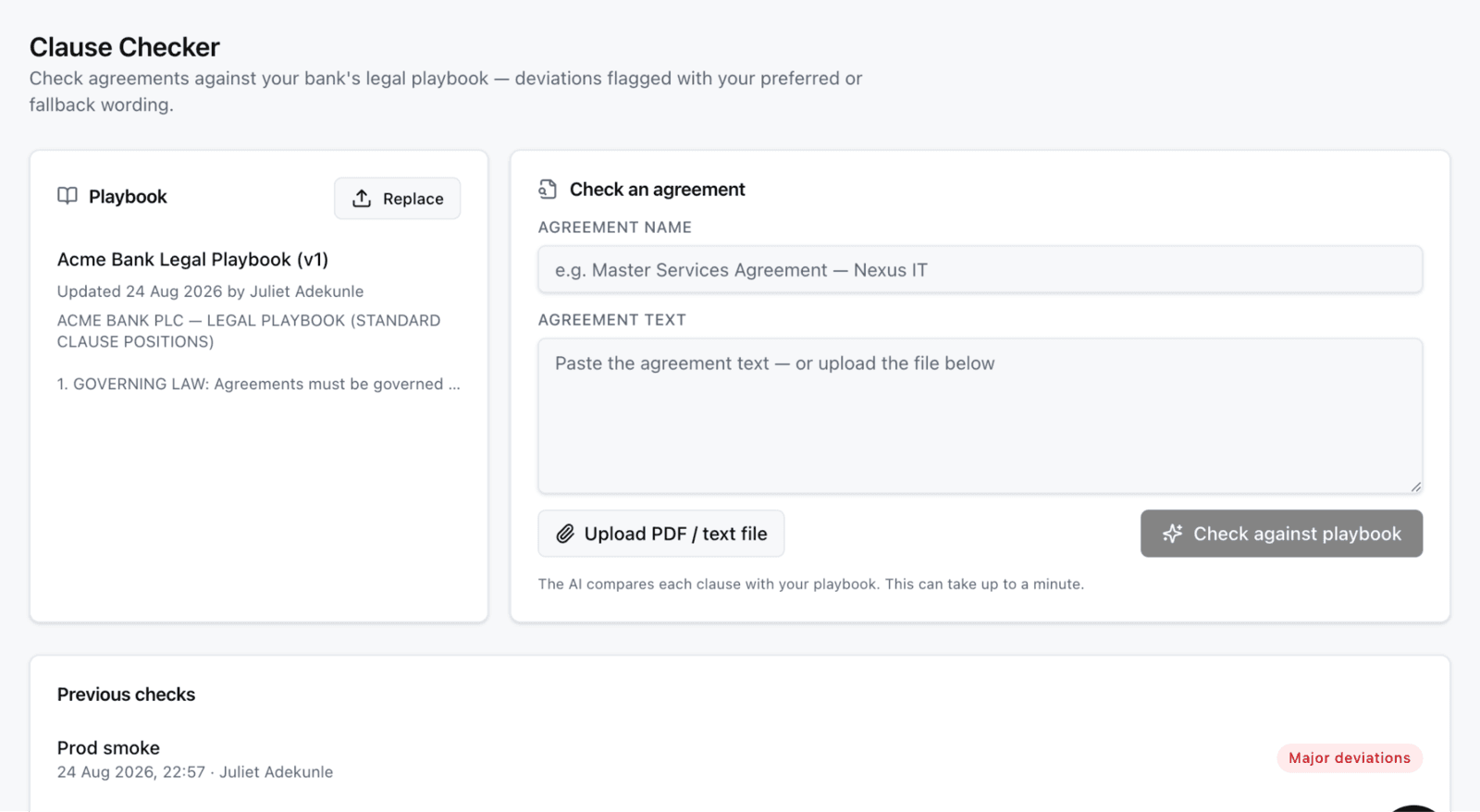Click the document icon beside Check an agreement
Viewport: 1480px width, 812px height.
pos(548,190)
